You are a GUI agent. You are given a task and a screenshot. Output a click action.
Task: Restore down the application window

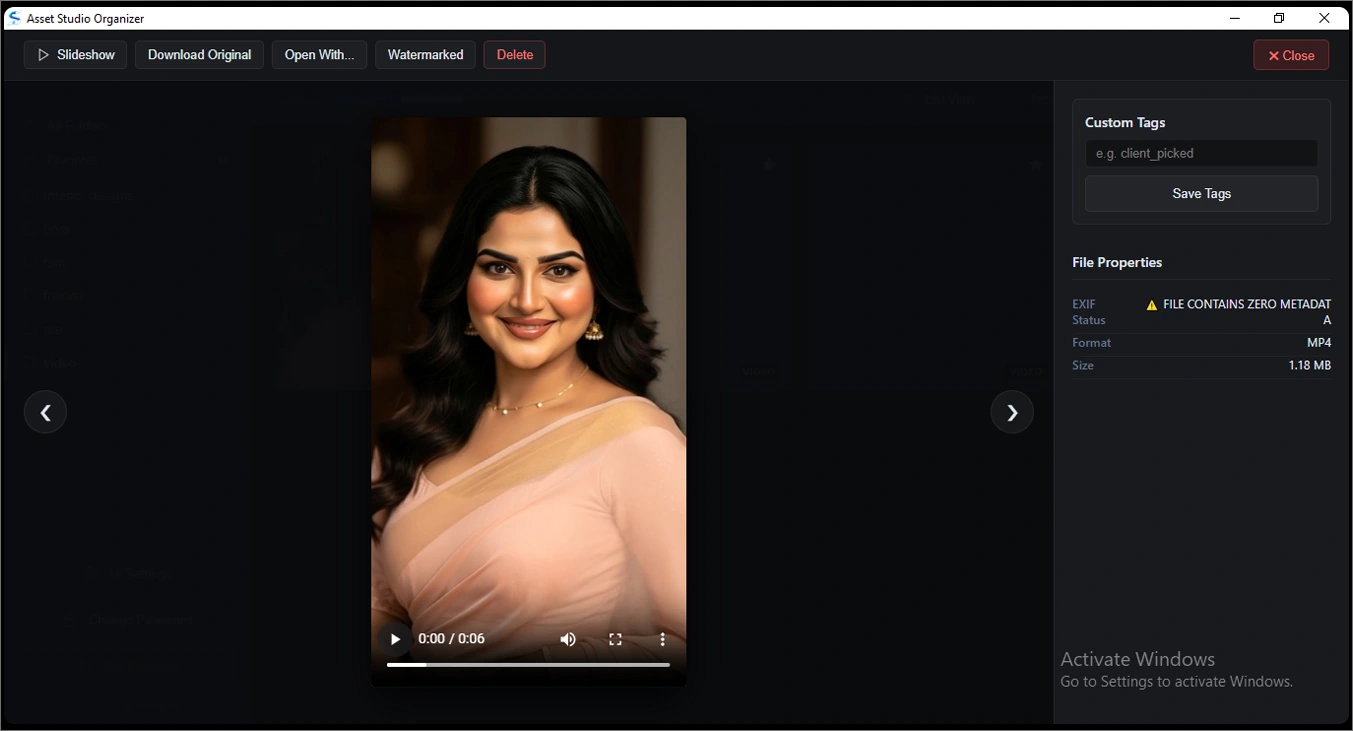[1279, 18]
